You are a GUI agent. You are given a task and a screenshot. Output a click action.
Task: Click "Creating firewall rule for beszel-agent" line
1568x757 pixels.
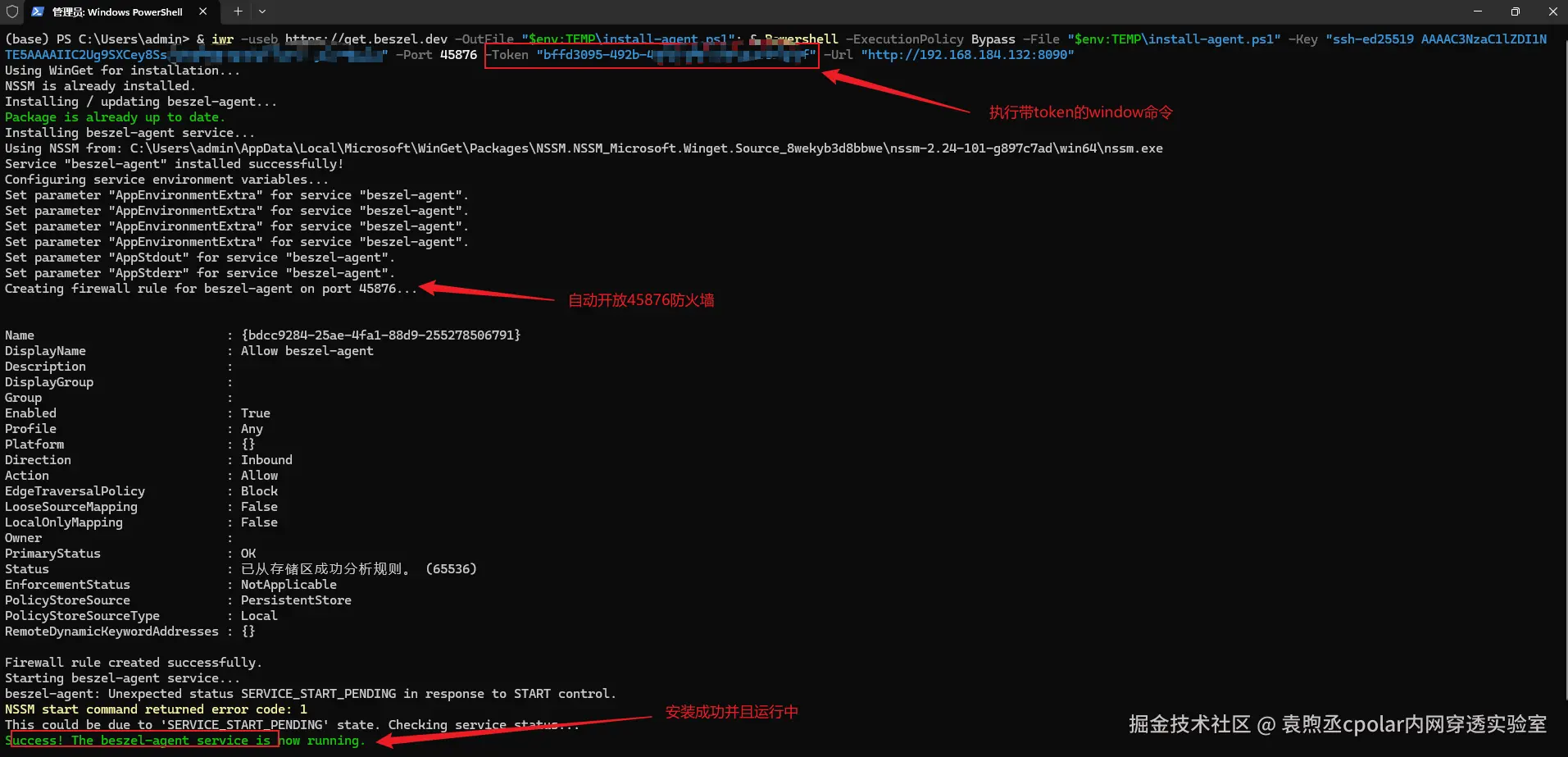[x=211, y=289]
